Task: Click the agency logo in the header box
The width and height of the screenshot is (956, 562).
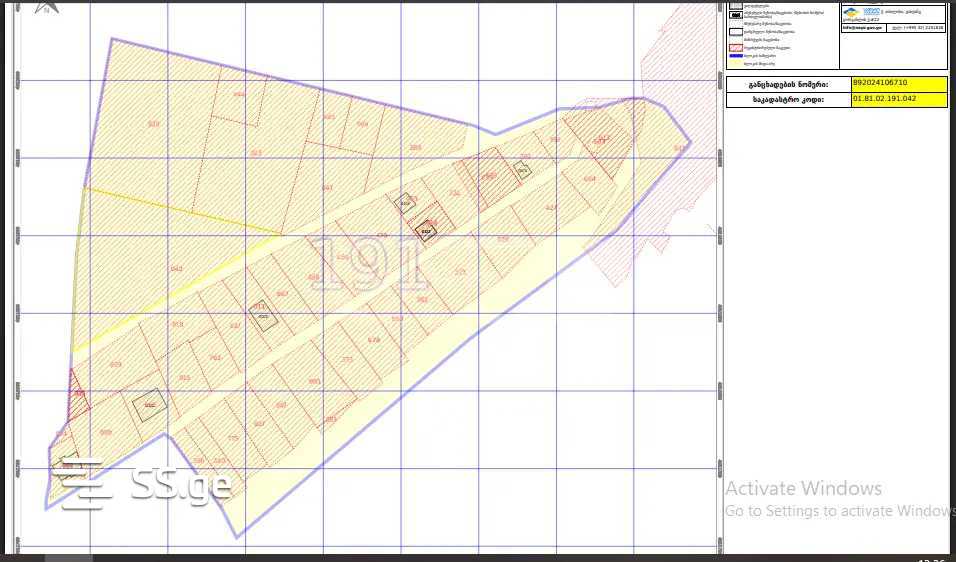Action: pyautogui.click(x=850, y=13)
